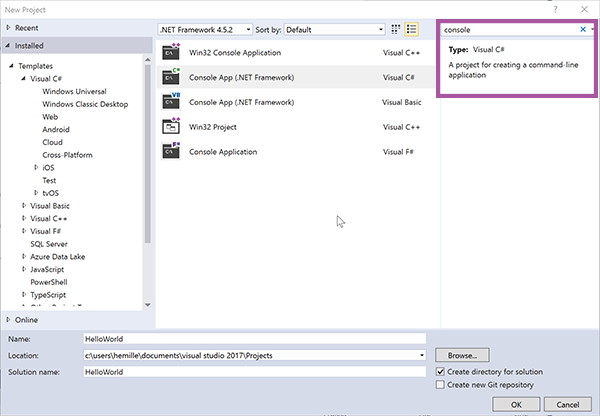Select the Win32 Console Application row text
600x416 pixels.
(235, 52)
